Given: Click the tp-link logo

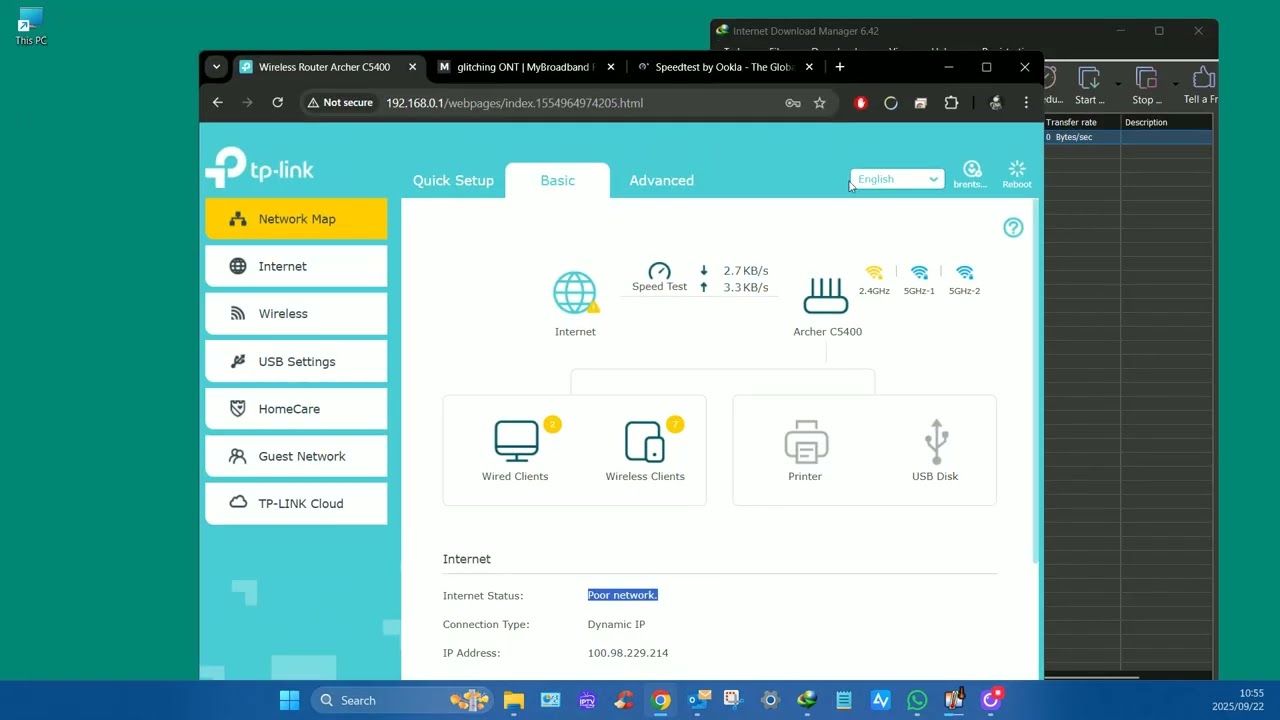Looking at the screenshot, I should tap(260, 168).
